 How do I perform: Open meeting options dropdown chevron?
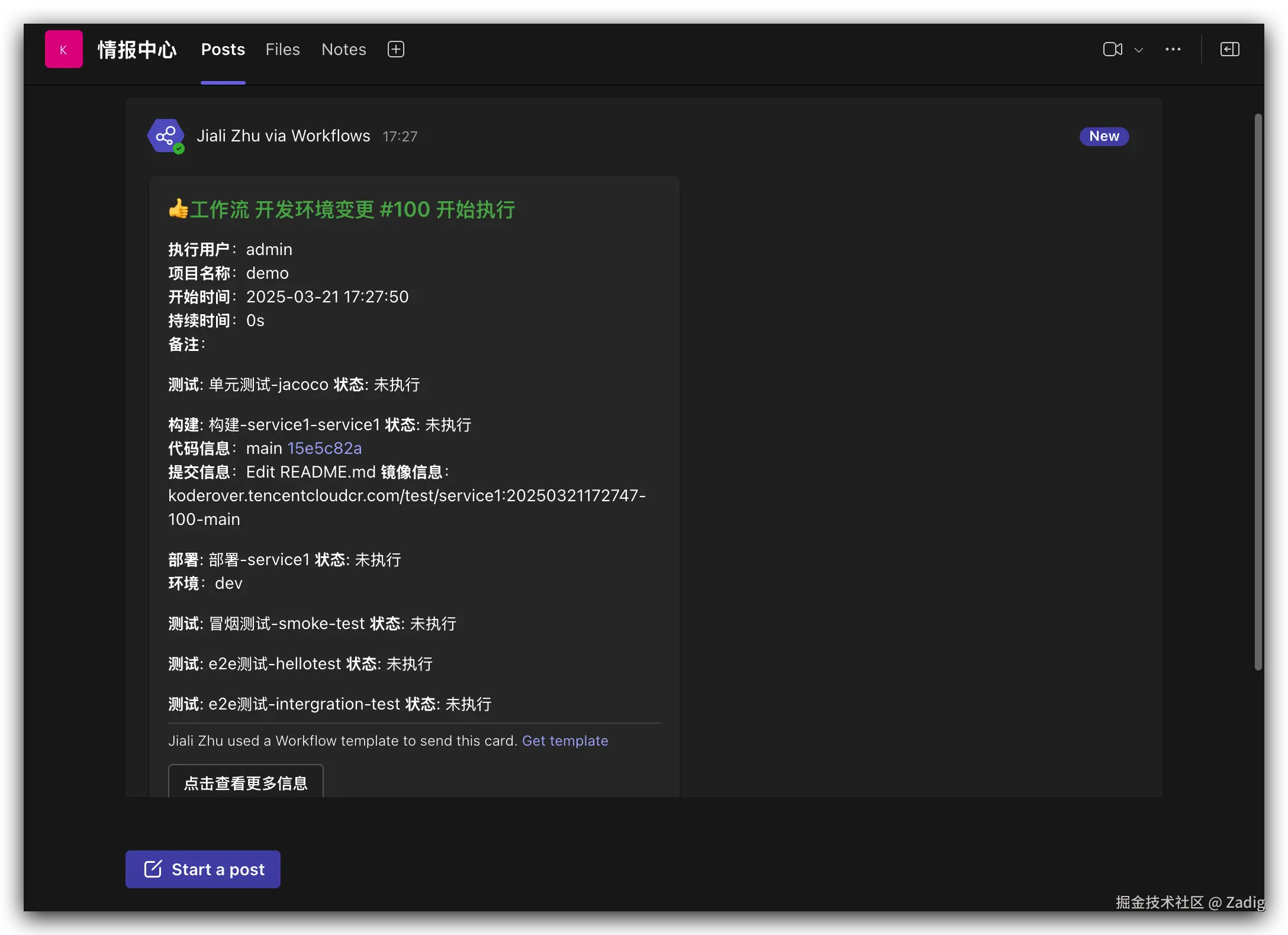(1138, 50)
